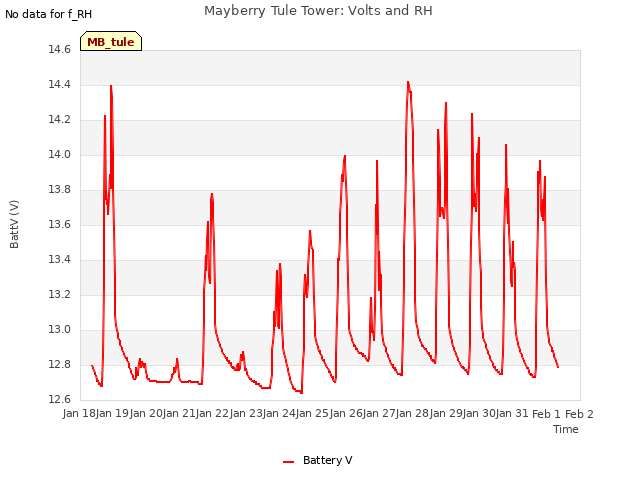Click the 13.8 y-axis tick label
Screen dimensions: 640x480
60,189
